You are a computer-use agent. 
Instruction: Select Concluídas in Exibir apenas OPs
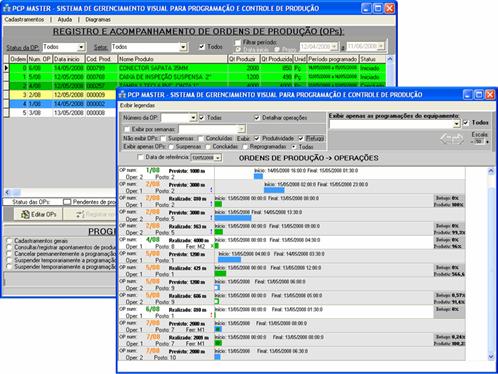coord(208,147)
